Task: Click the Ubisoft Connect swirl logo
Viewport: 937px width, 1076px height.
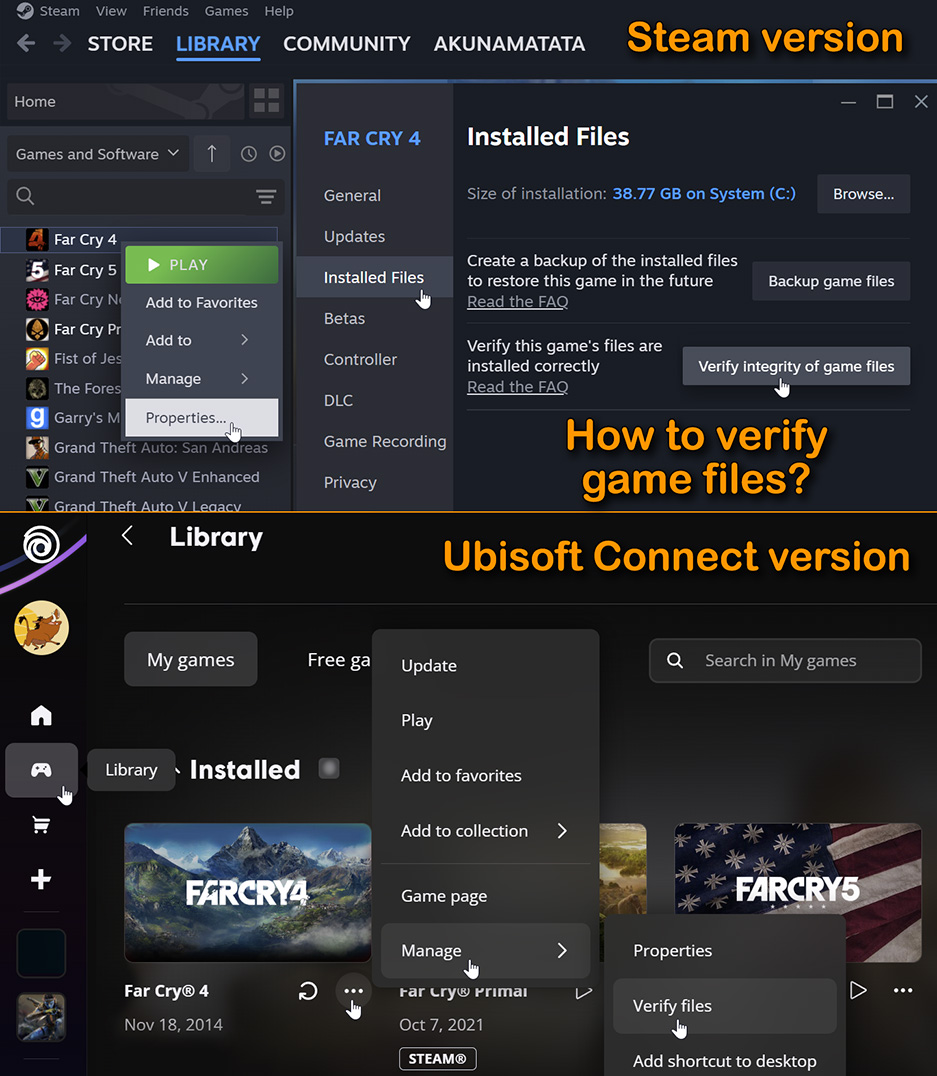Action: tap(41, 546)
